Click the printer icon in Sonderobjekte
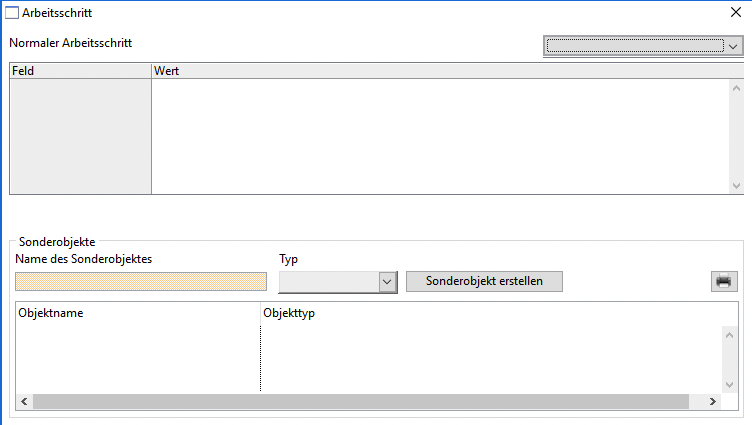 723,281
